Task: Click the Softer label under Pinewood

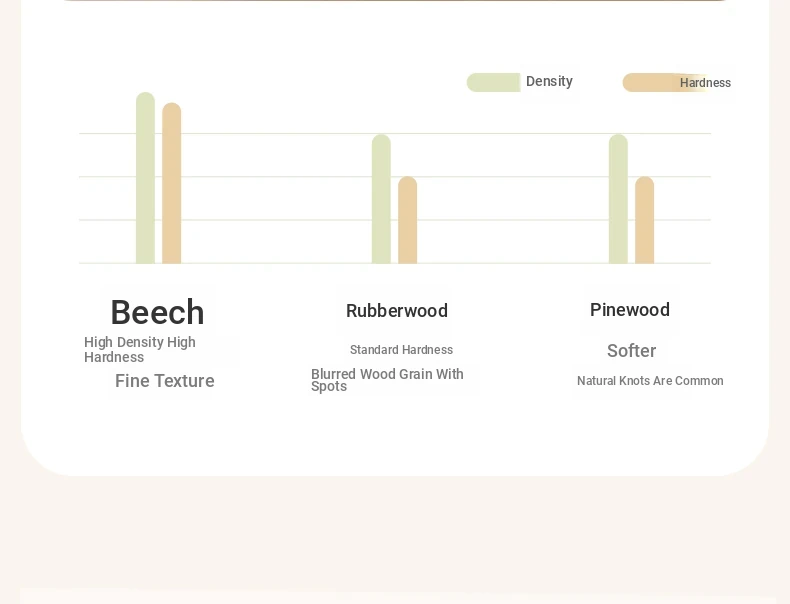Action: [x=631, y=351]
